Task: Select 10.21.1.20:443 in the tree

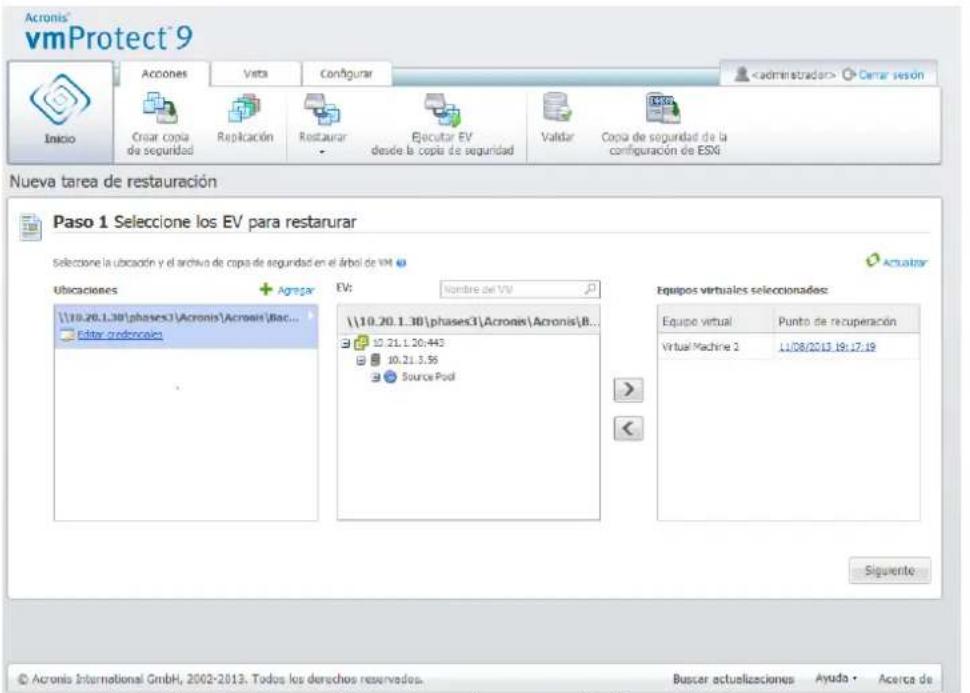Action: 408,343
